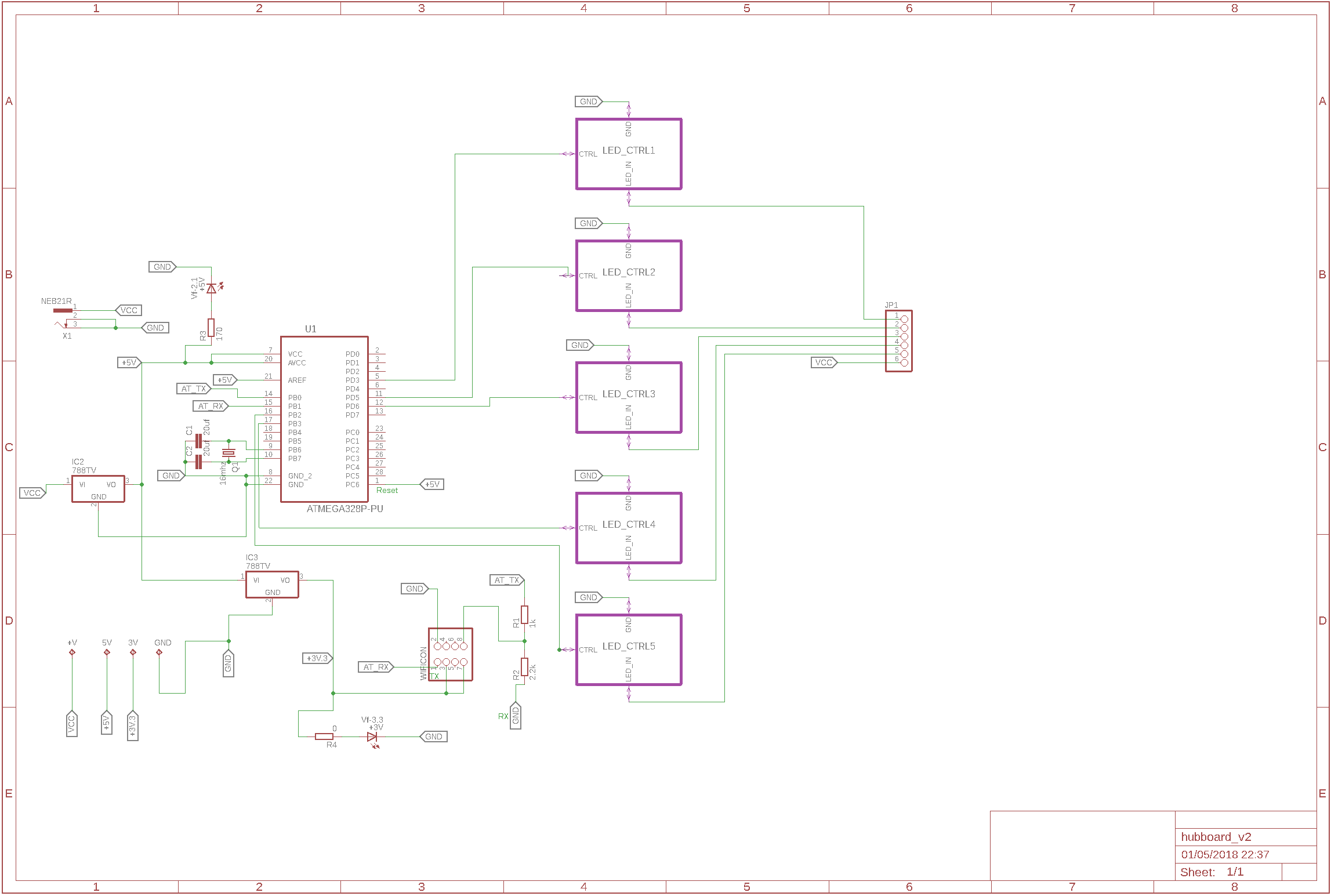1331x896 pixels.
Task: Select resistor R3 170 symbol
Action: 211,328
